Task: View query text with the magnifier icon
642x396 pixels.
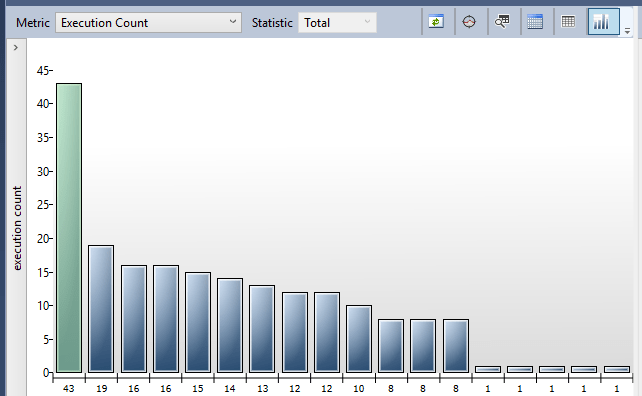Action: point(502,21)
